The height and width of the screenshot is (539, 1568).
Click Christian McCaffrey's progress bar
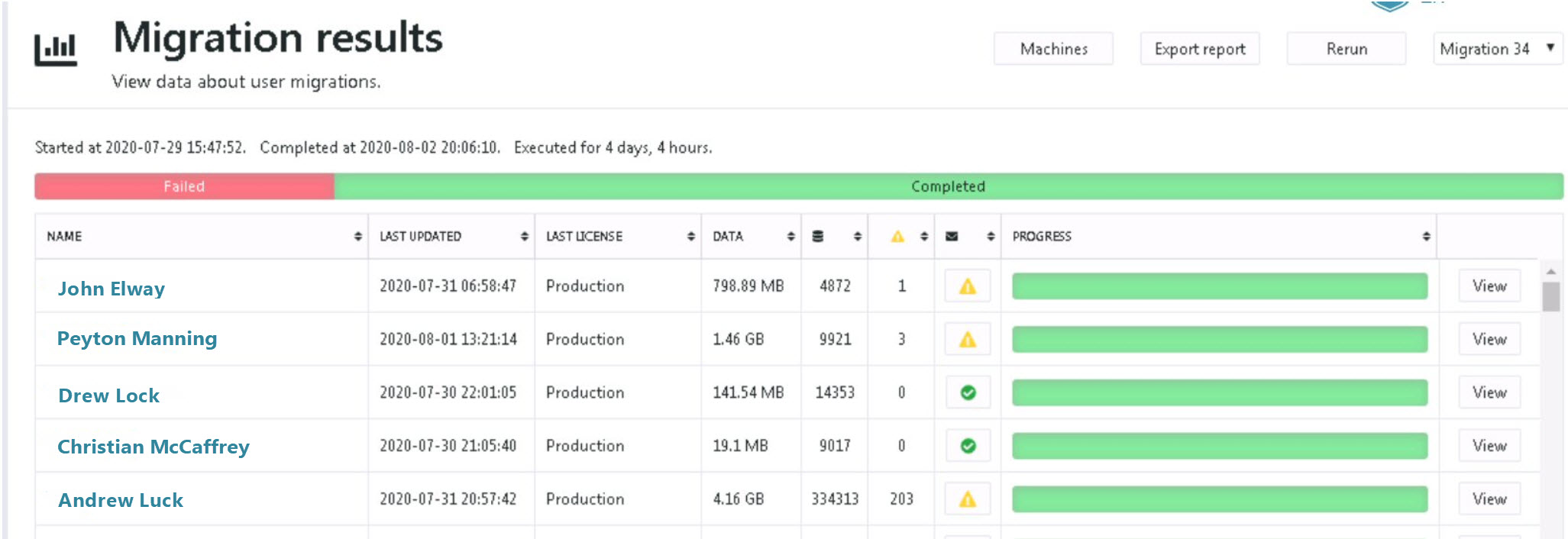tap(1220, 446)
